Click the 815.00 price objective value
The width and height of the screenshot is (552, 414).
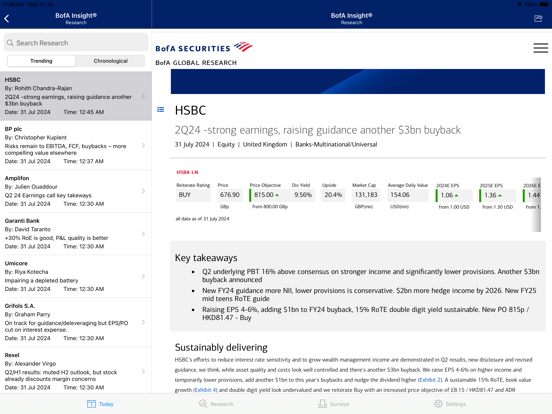tap(264, 195)
